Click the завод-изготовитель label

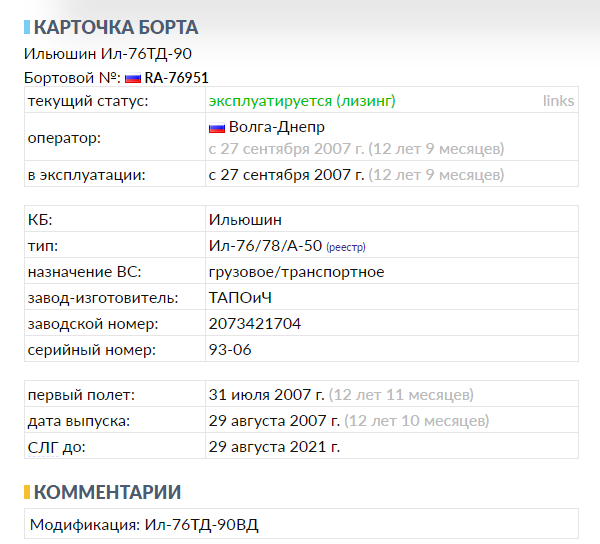pos(103,298)
